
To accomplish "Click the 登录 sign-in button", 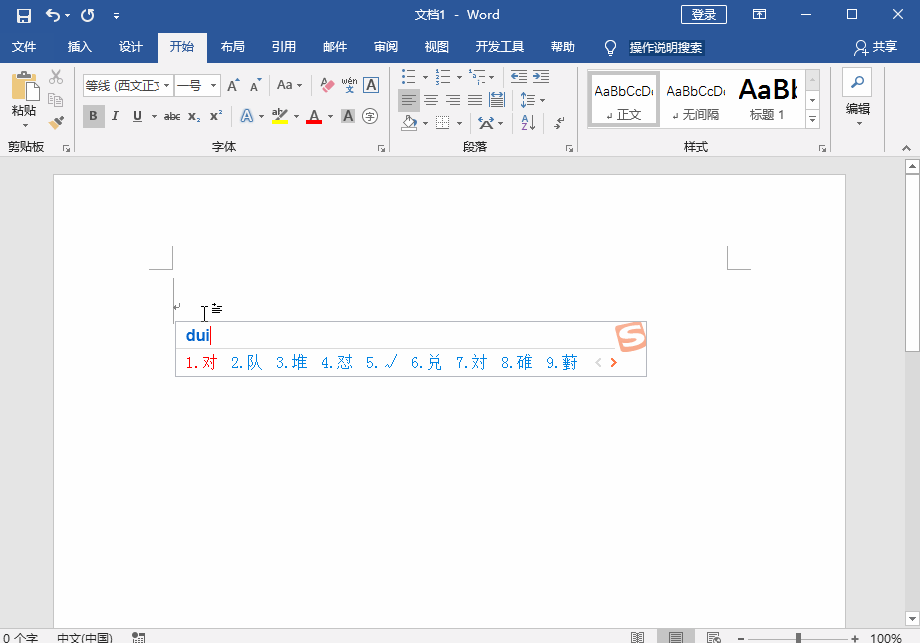I will [703, 14].
